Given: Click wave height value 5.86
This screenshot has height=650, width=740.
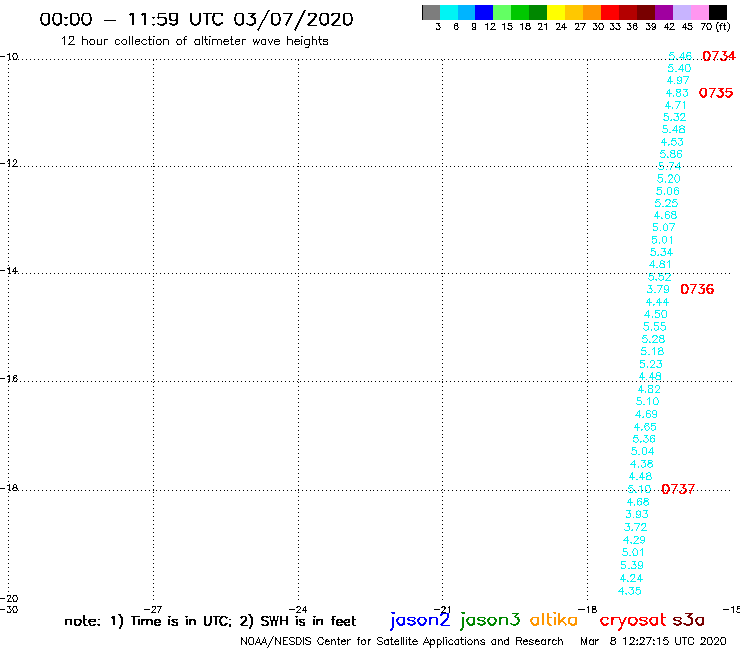Looking at the screenshot, I should point(671,154).
